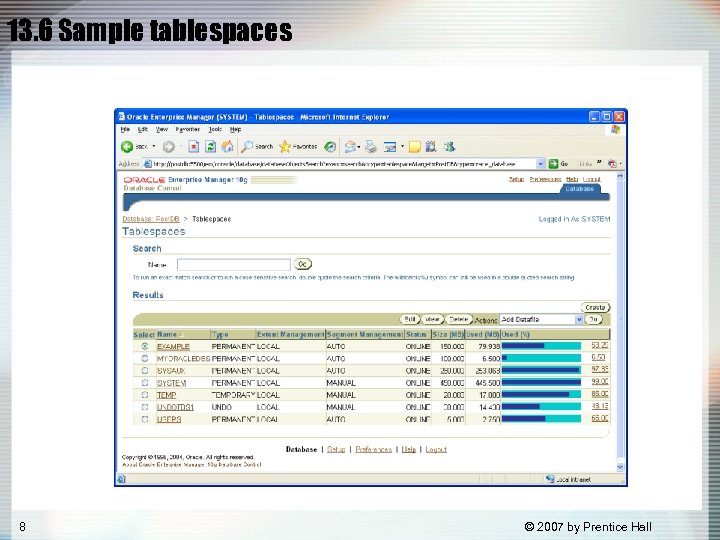
Task: Open the File menu
Action: [125, 129]
